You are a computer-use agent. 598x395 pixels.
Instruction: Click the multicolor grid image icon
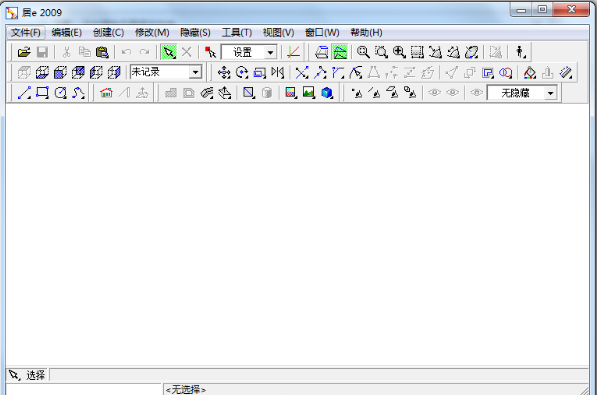pos(291,93)
